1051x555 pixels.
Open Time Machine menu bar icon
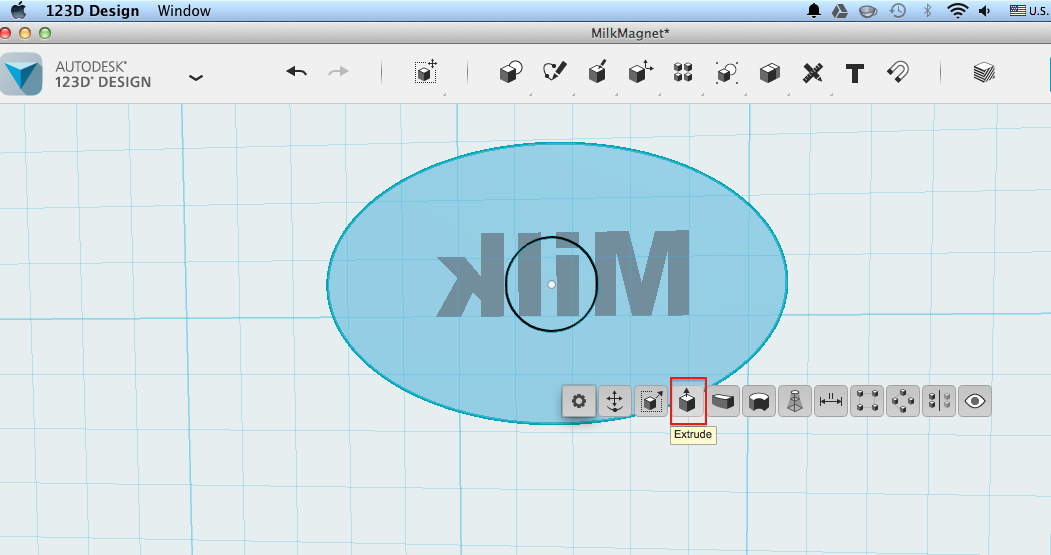pos(898,11)
